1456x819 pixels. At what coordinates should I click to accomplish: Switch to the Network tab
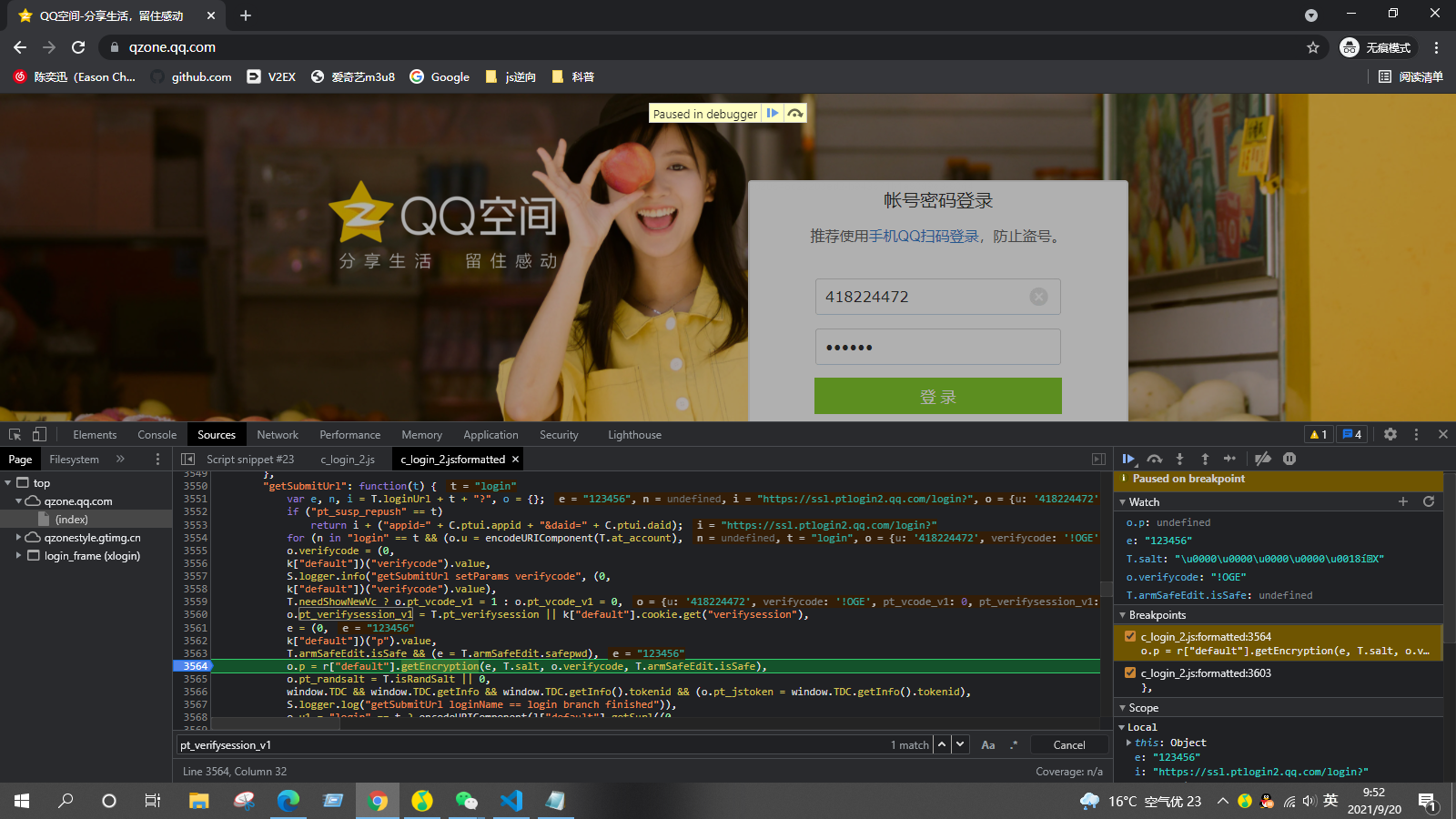(278, 434)
